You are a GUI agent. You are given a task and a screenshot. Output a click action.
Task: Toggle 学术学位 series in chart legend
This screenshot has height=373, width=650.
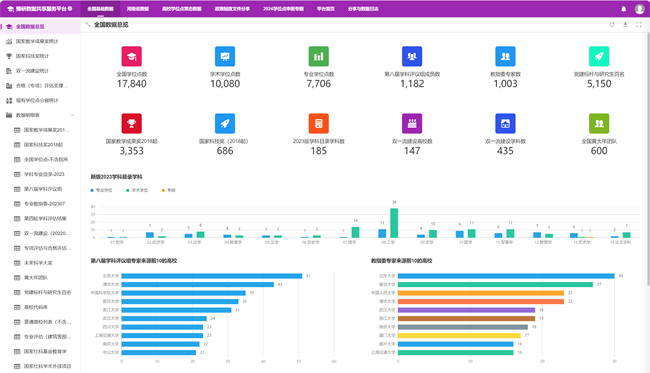[137, 190]
